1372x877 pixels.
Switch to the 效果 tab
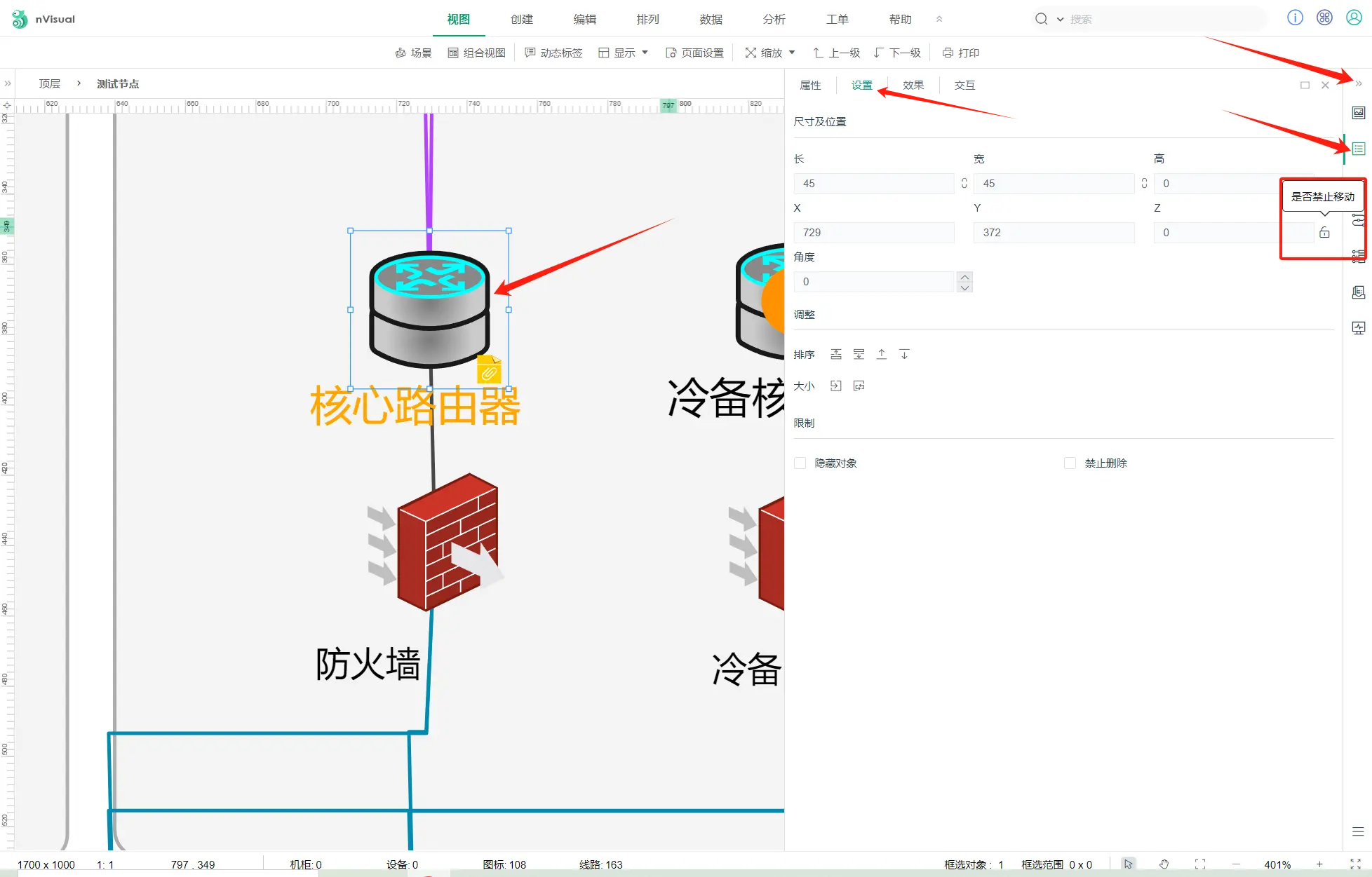(x=913, y=85)
